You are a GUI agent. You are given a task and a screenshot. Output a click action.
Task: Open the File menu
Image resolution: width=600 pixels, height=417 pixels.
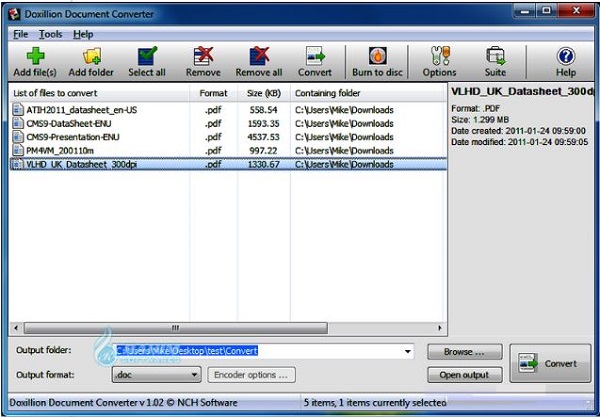tap(21, 34)
